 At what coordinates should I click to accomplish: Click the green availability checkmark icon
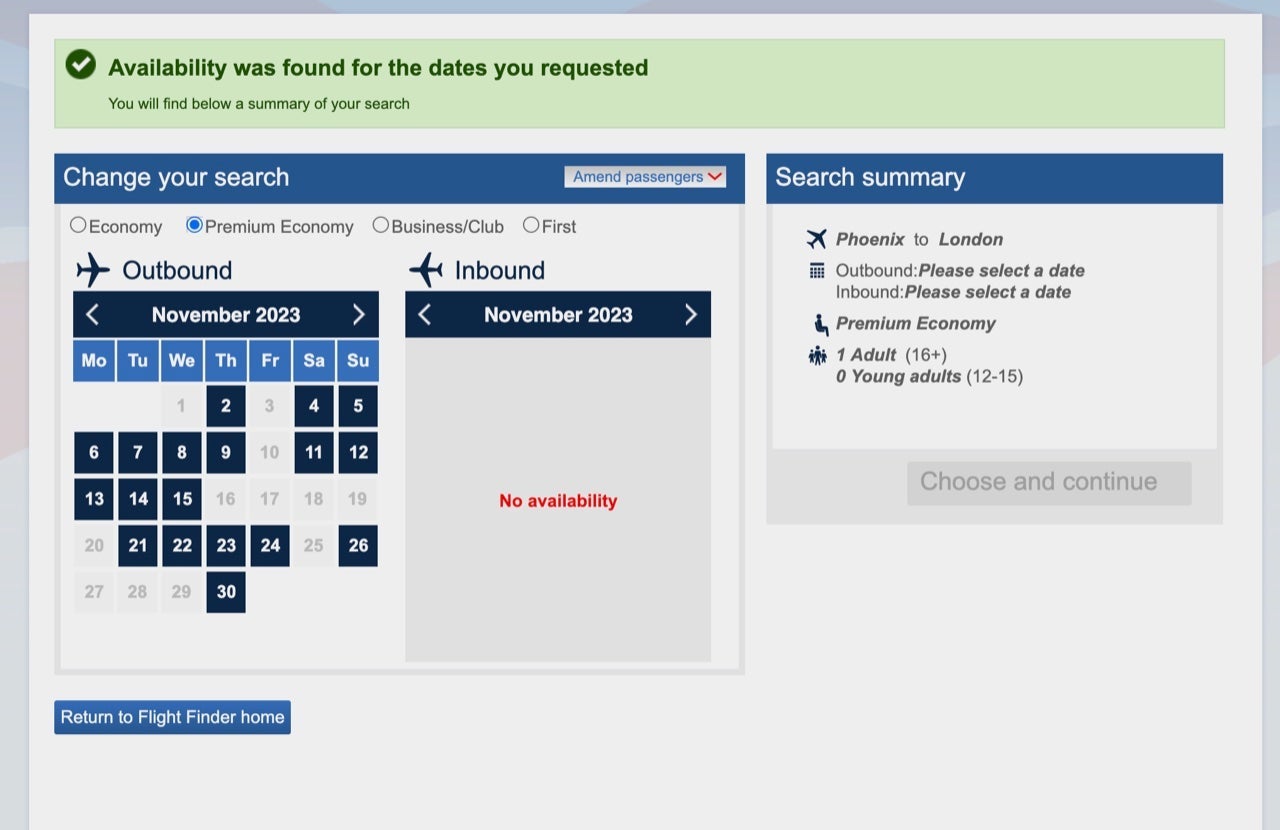click(80, 65)
